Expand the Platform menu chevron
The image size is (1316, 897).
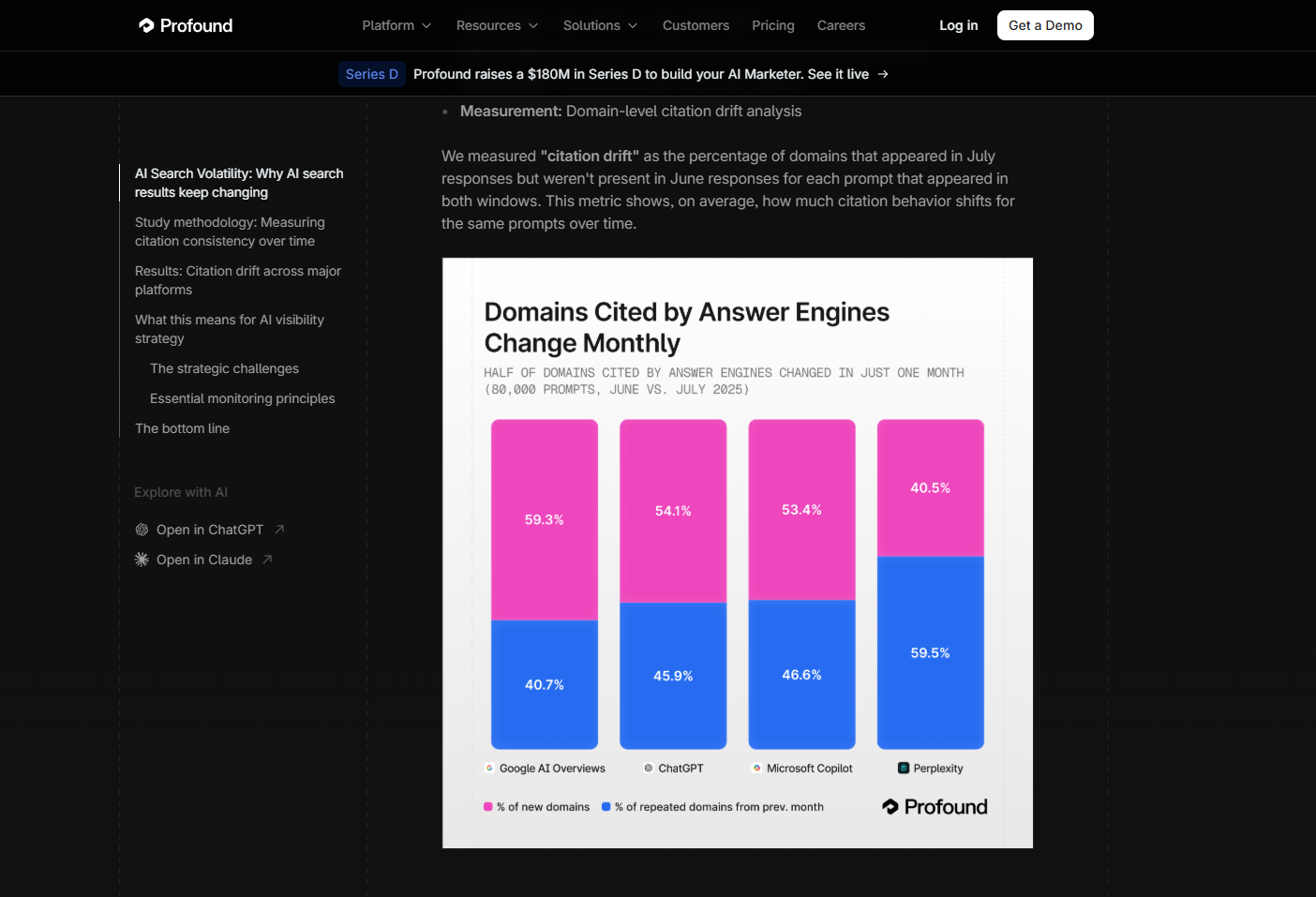pyautogui.click(x=426, y=26)
